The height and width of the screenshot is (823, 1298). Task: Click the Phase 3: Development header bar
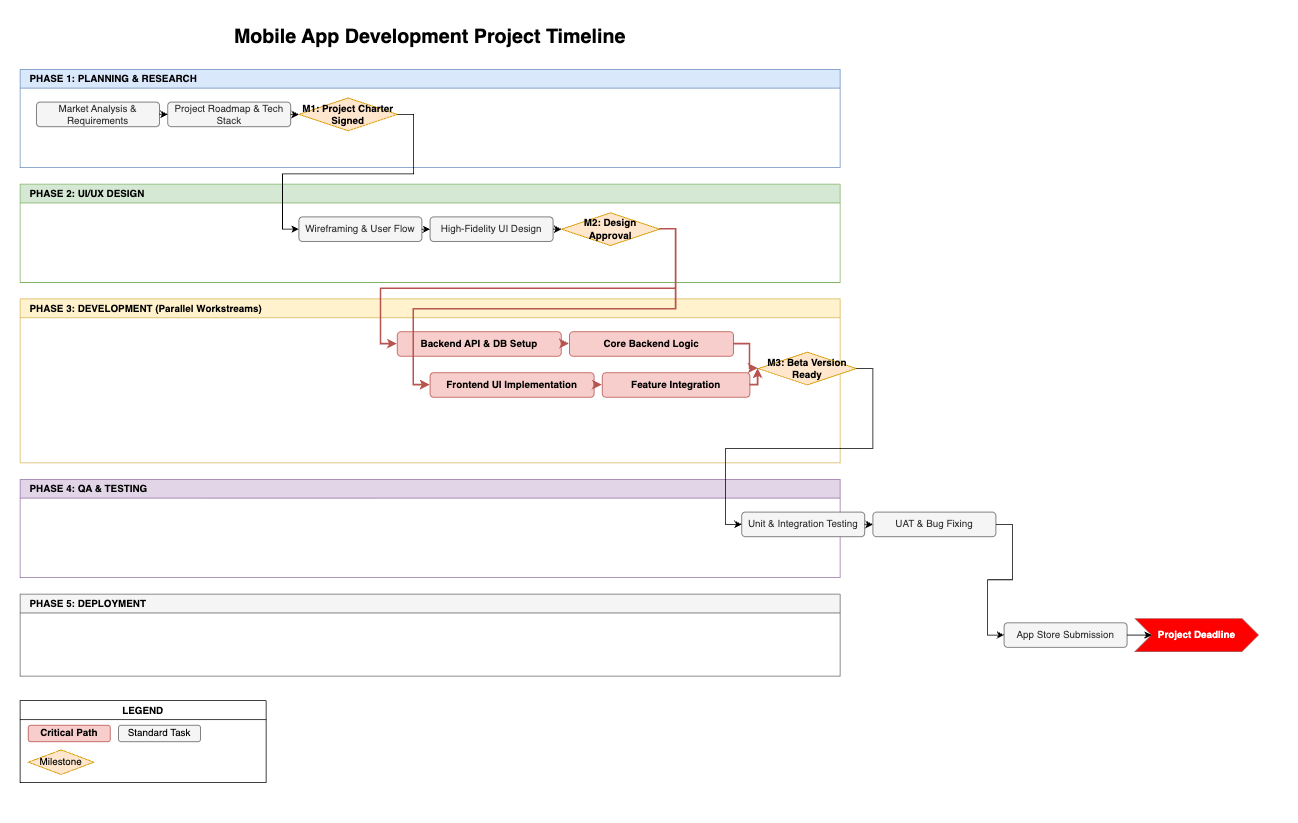[x=430, y=309]
